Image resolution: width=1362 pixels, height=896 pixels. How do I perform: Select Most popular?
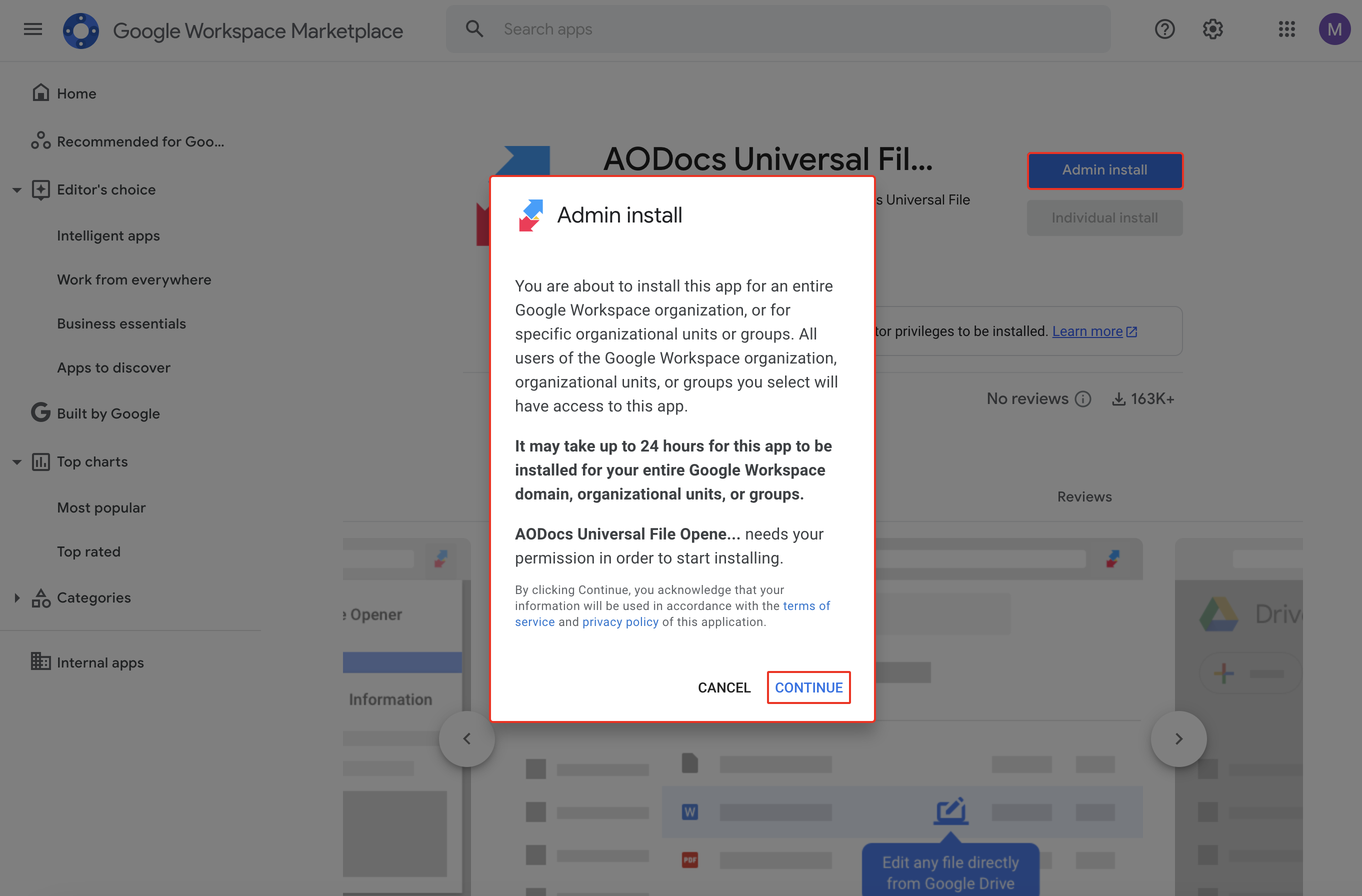click(101, 508)
